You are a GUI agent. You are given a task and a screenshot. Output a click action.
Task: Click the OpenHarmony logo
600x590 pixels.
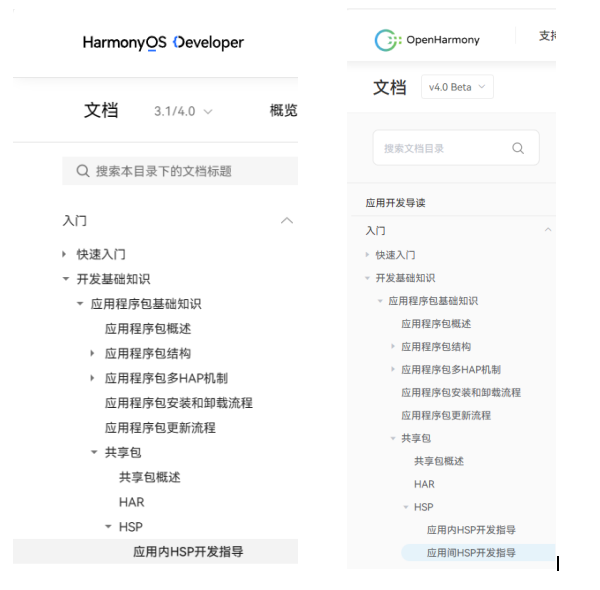pos(427,40)
